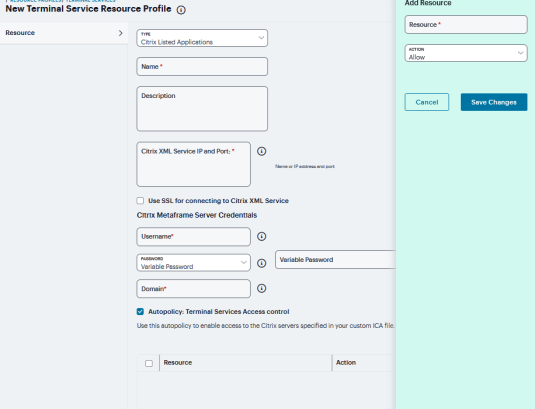535x409 pixels.
Task: Show info for Citrix XML Service field
Action: 261,151
